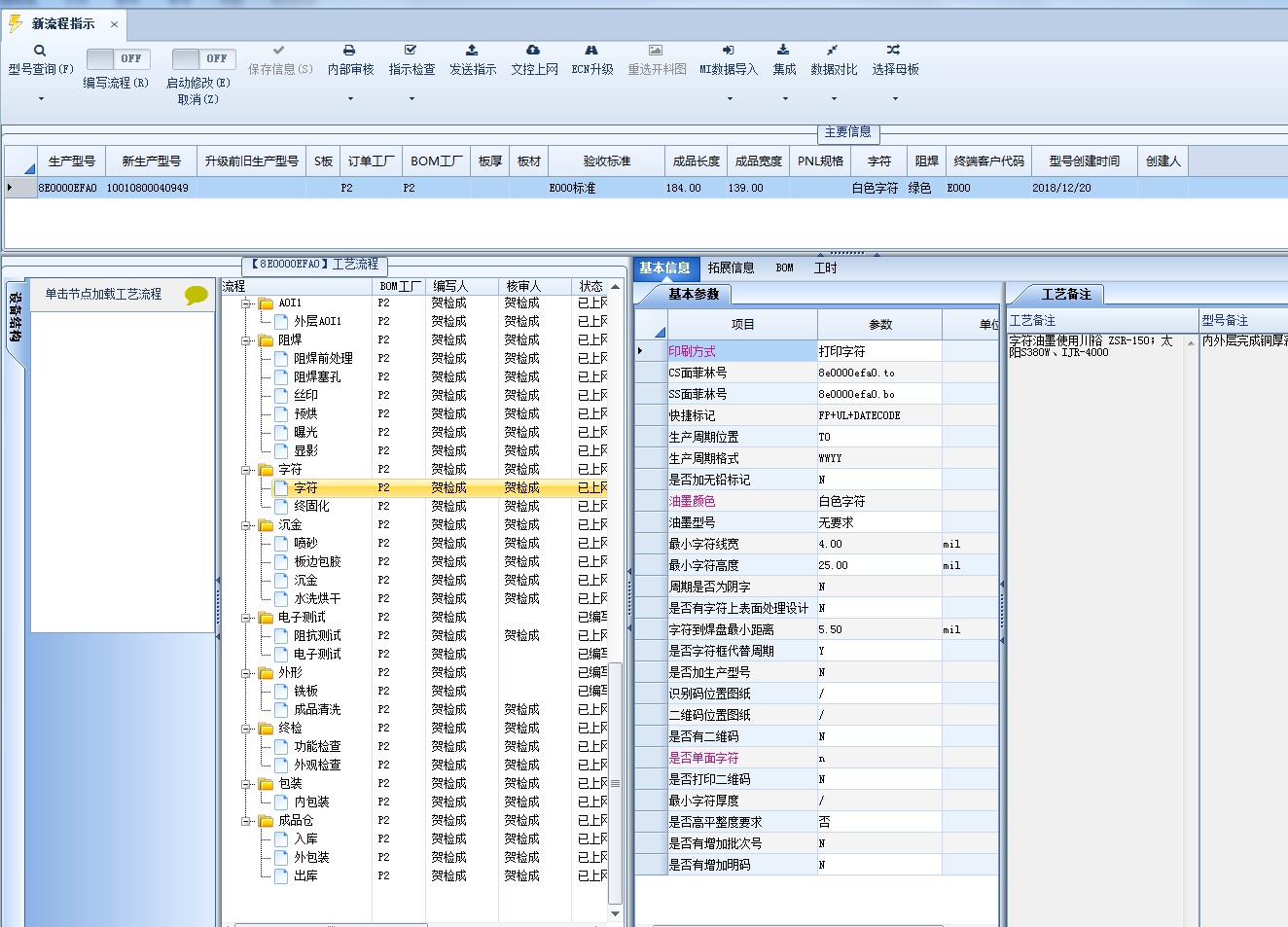Click the 打印字符 parameter value field
Viewport: 1288px width, 927px height.
(x=879, y=351)
